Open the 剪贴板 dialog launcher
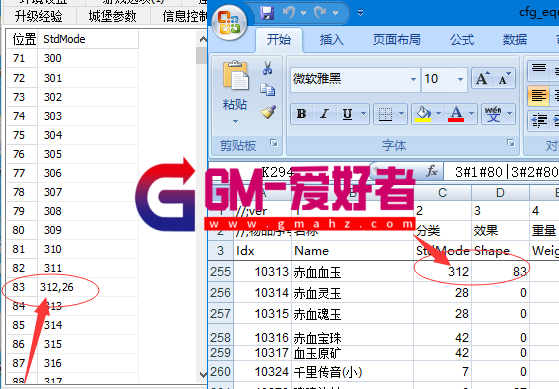 point(274,143)
